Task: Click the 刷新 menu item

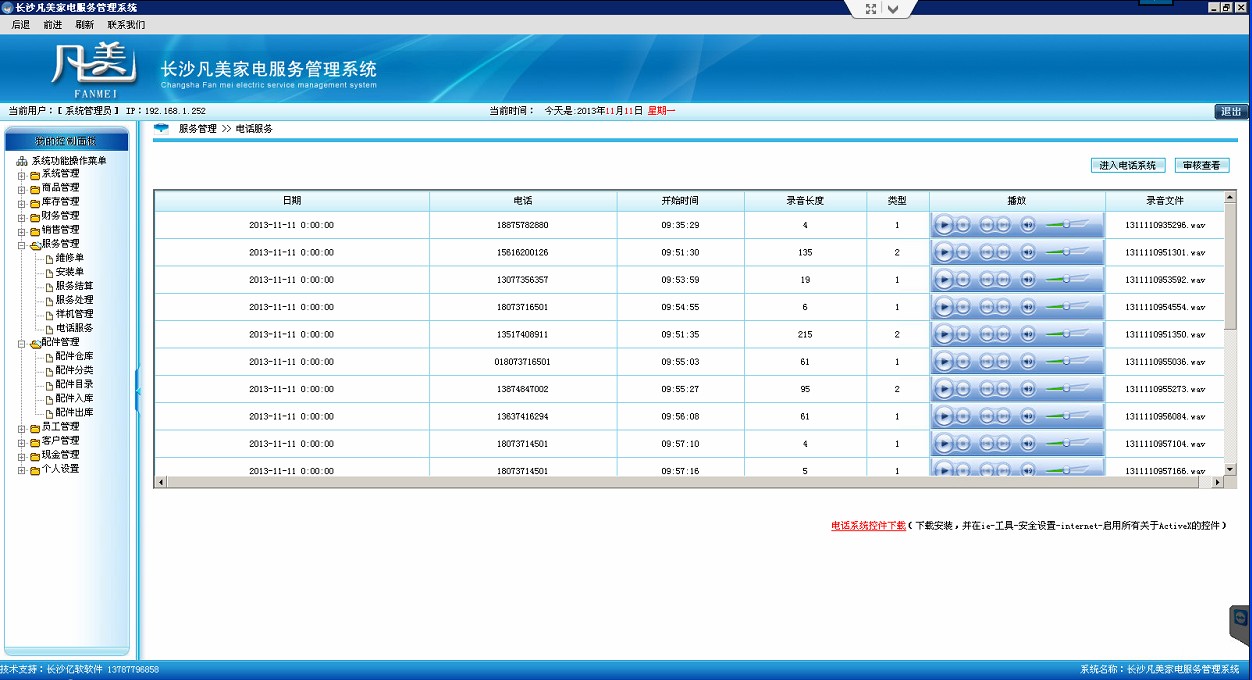Action: pos(85,25)
